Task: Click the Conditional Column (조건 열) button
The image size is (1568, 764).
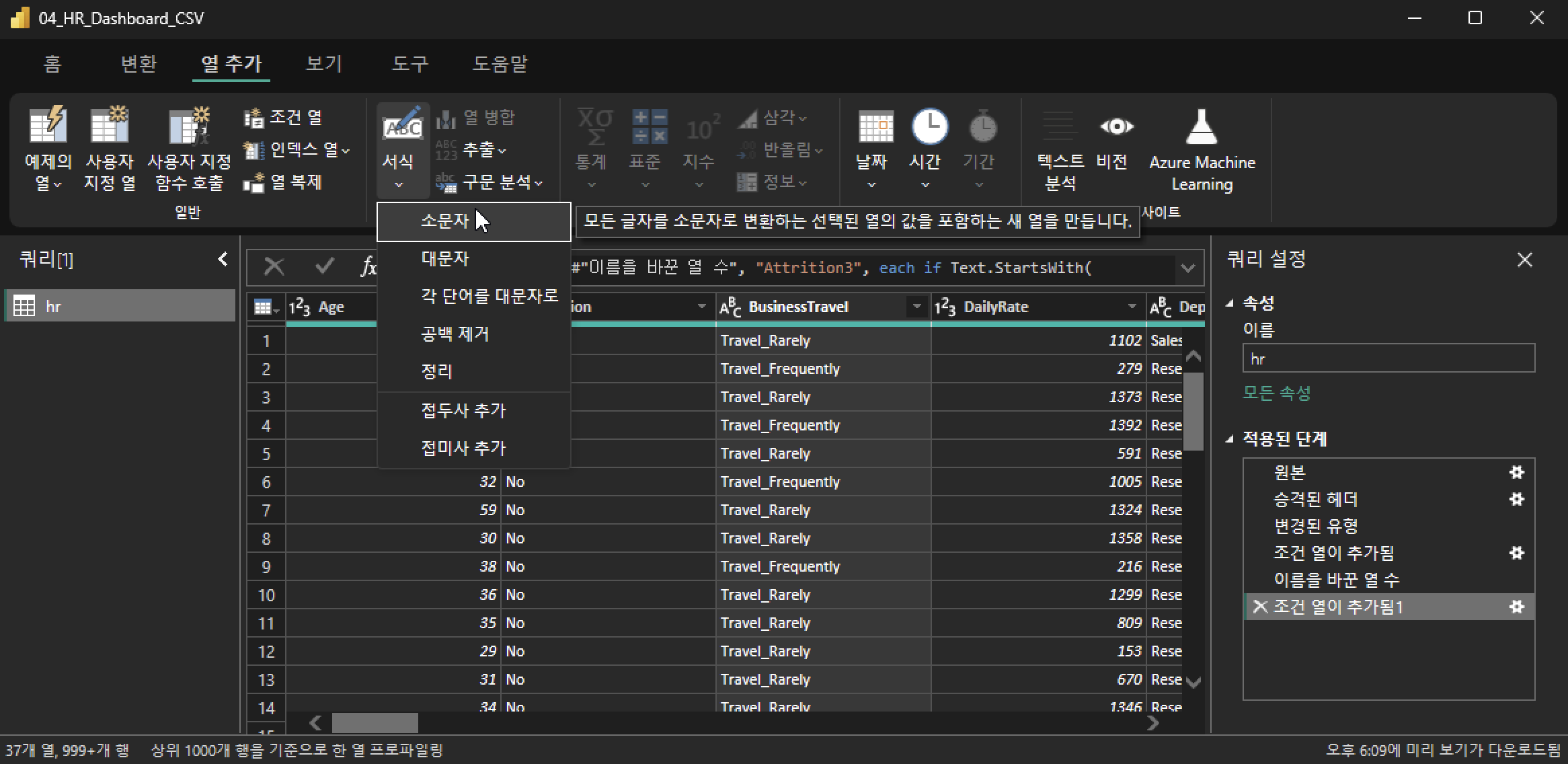Action: pyautogui.click(x=283, y=118)
